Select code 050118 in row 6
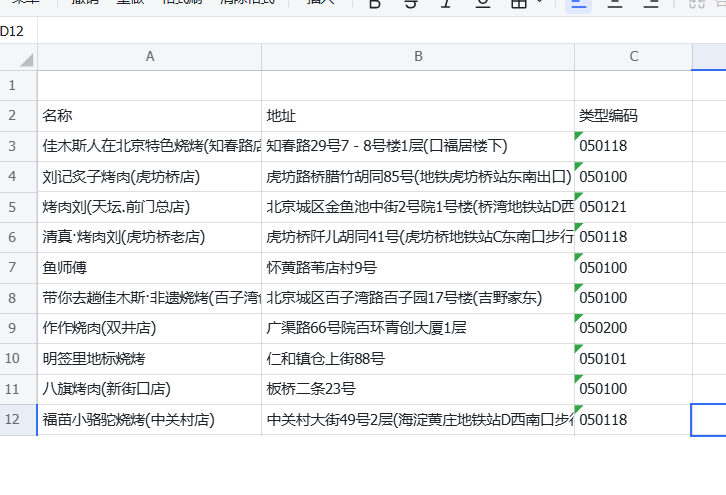This screenshot has width=726, height=495. coord(633,237)
